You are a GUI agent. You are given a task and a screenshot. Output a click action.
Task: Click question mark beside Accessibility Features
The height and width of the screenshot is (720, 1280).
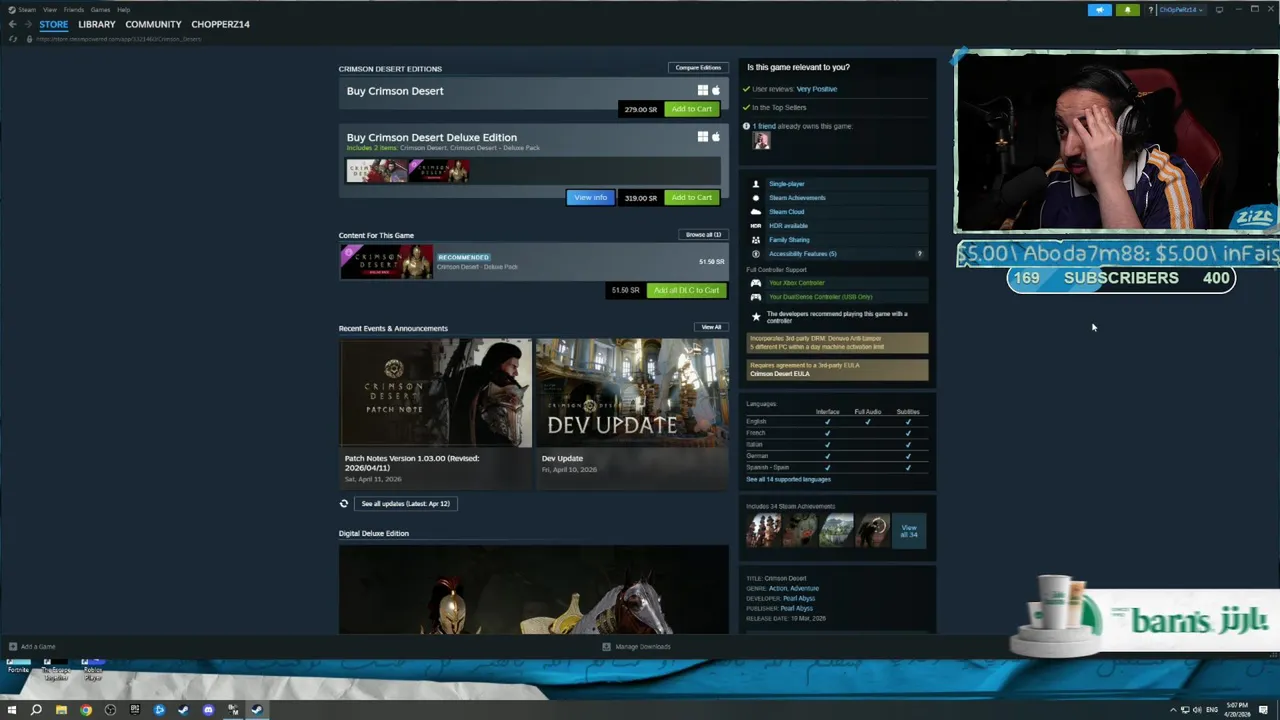tap(919, 254)
